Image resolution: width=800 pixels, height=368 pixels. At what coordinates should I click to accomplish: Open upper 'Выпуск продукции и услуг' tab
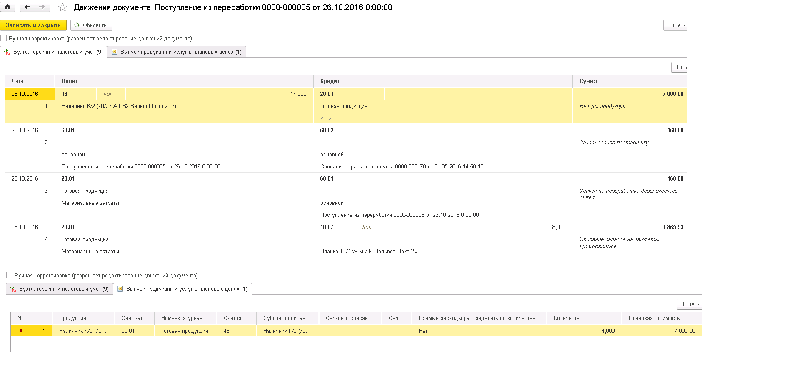[177, 52]
